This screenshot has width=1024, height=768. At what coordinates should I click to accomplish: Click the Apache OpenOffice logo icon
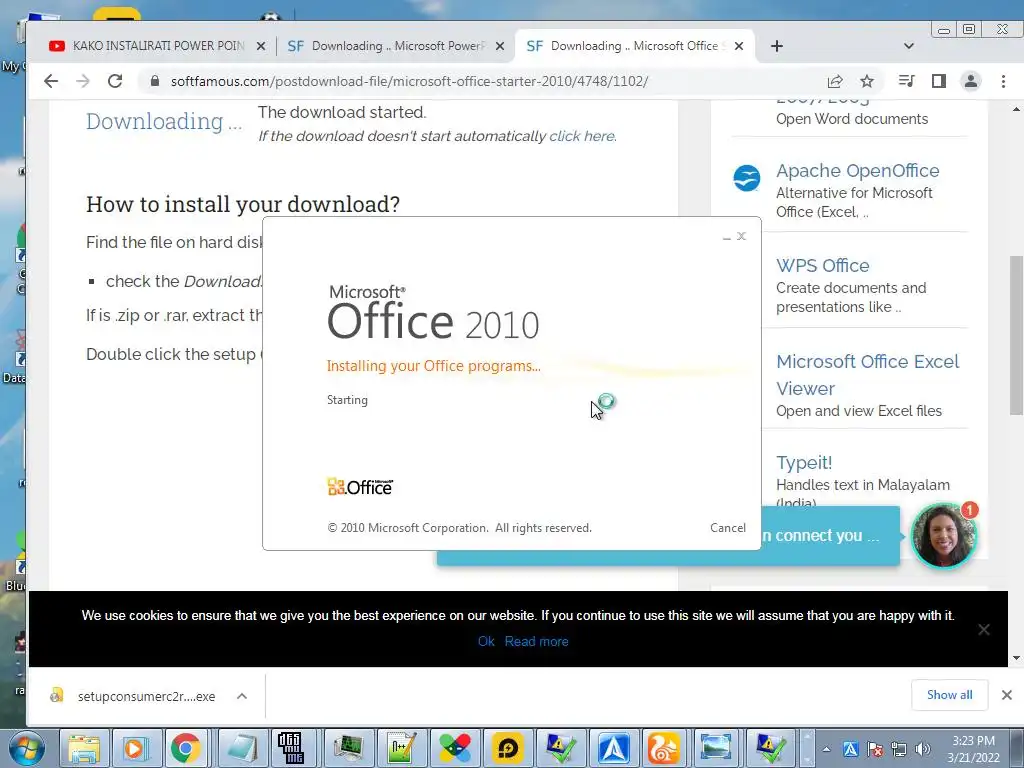(x=746, y=178)
